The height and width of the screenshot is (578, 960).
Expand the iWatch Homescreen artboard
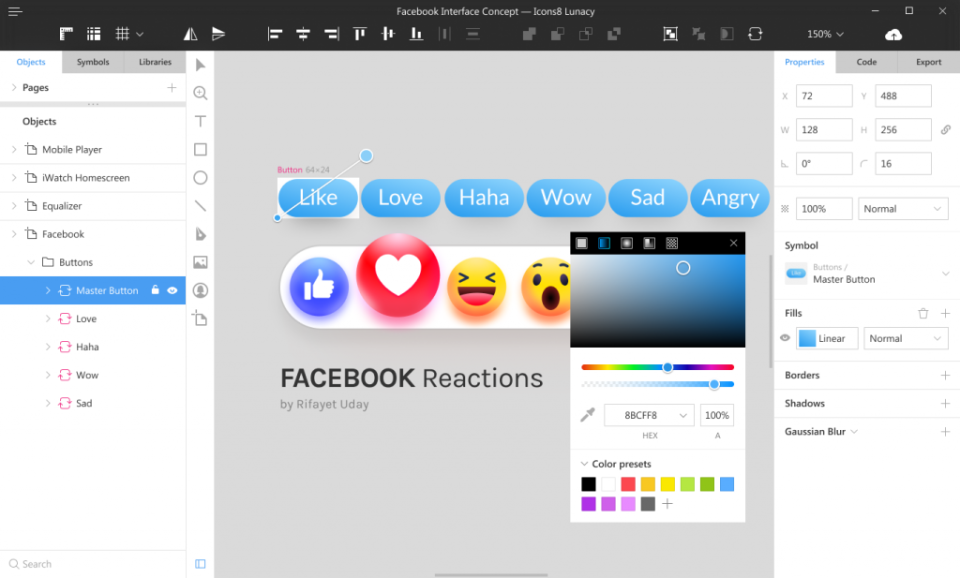coord(13,178)
